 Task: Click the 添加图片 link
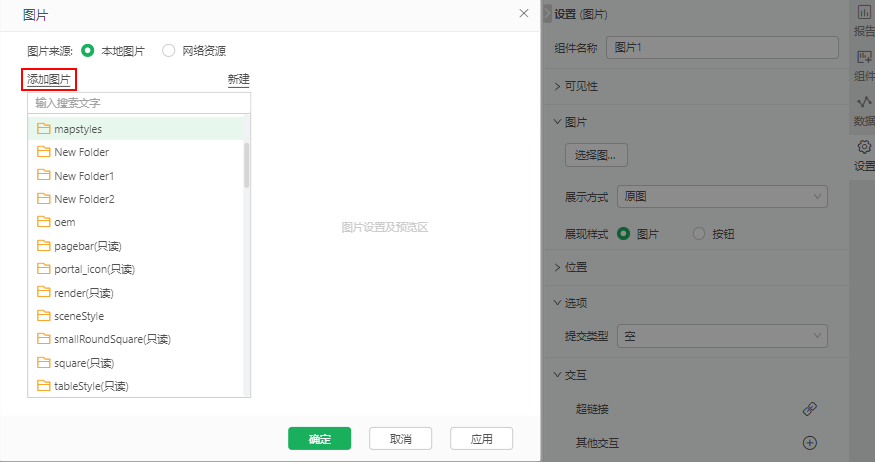[48, 79]
